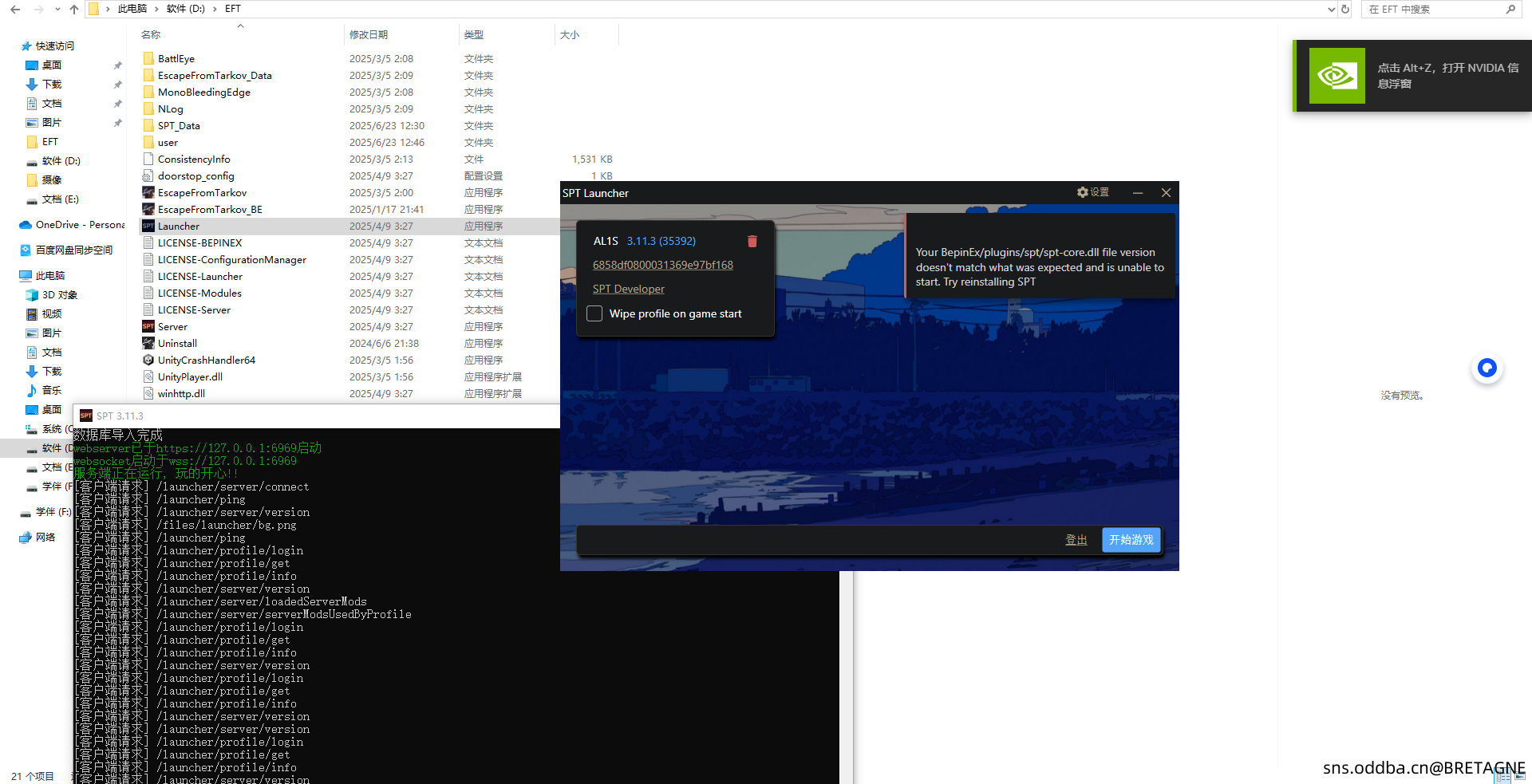This screenshot has width=1532, height=784.
Task: Select the Server application icon
Action: point(148,326)
